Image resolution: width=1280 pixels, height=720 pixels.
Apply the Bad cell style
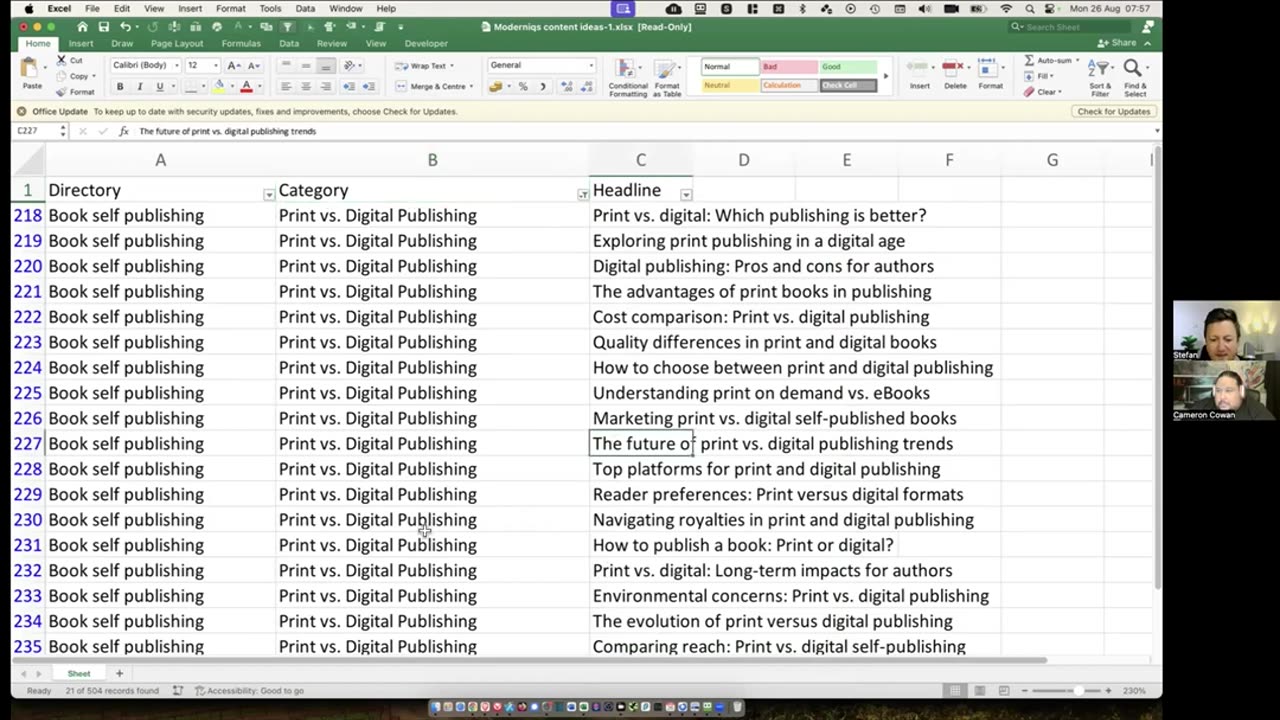click(x=789, y=67)
